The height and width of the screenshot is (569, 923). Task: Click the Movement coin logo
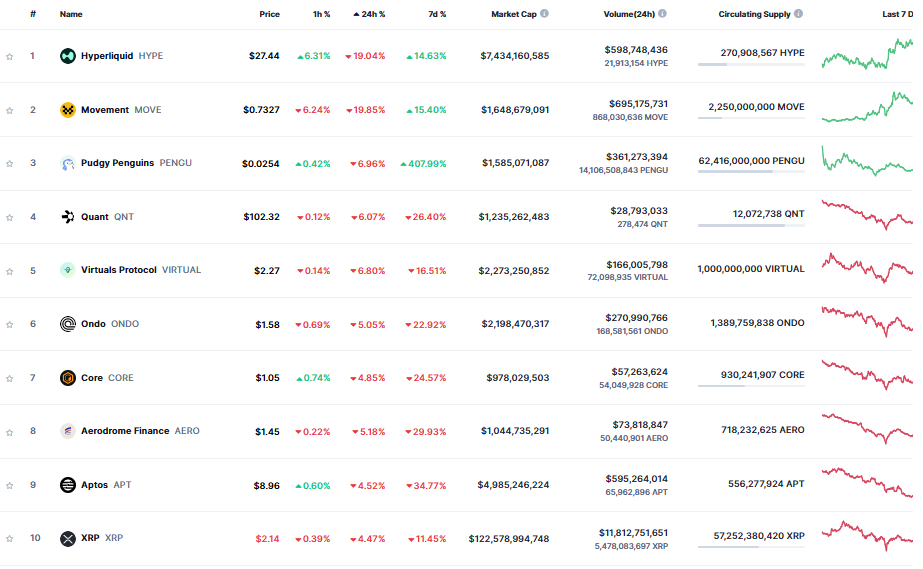[x=68, y=110]
